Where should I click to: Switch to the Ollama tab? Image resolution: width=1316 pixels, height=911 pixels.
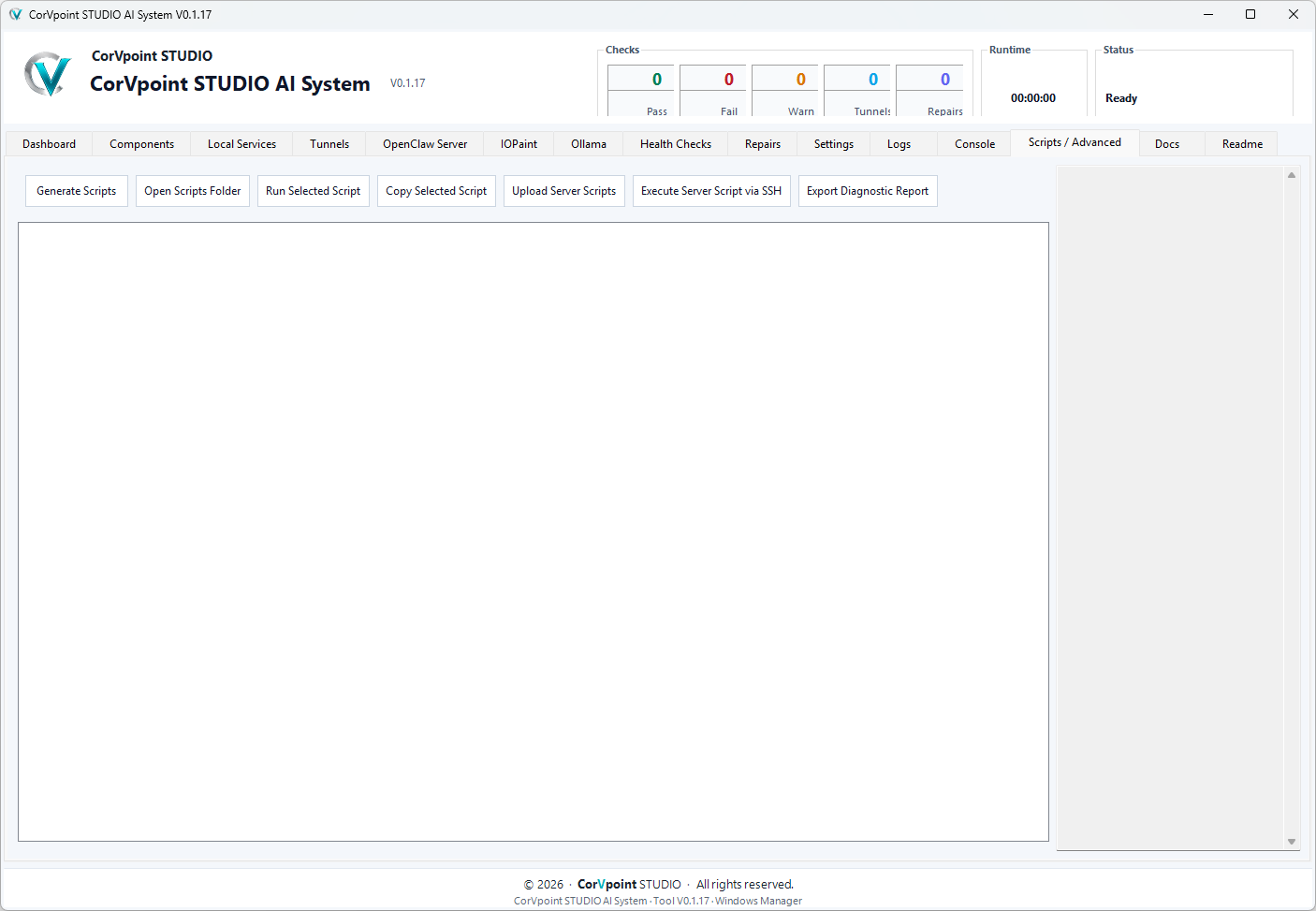tap(589, 144)
